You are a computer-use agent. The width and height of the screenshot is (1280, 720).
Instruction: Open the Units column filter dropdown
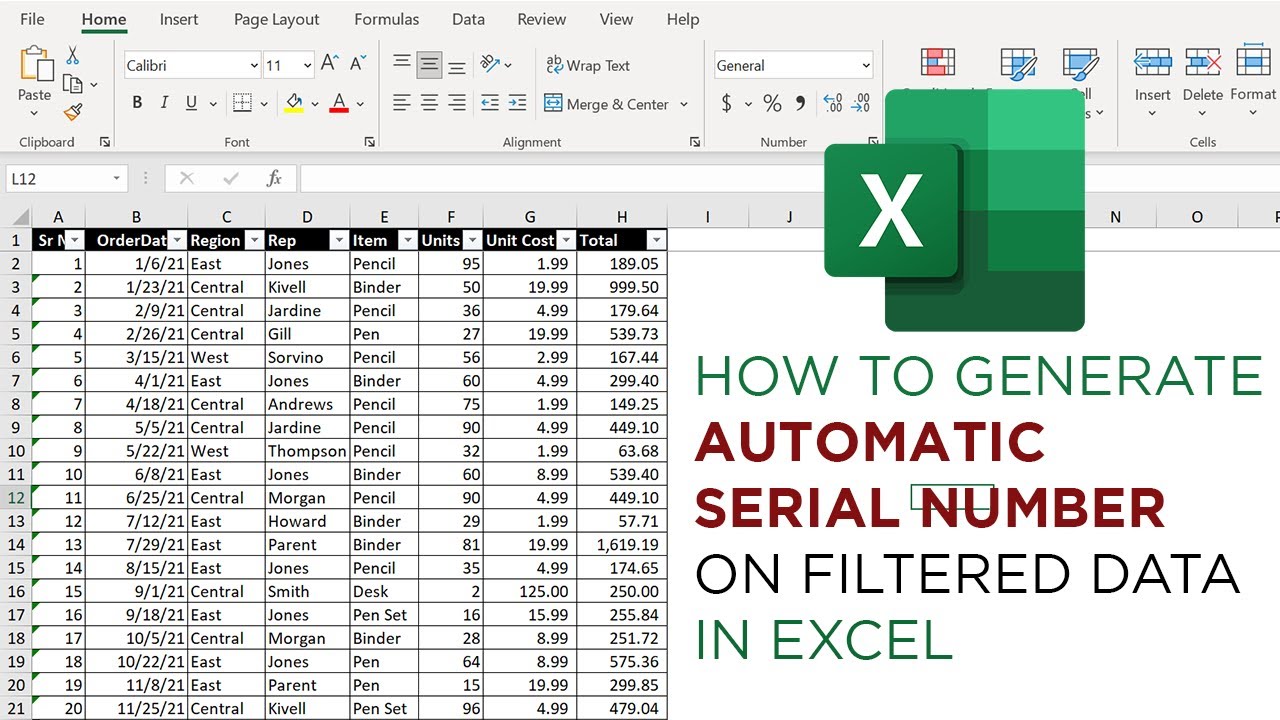click(x=471, y=240)
